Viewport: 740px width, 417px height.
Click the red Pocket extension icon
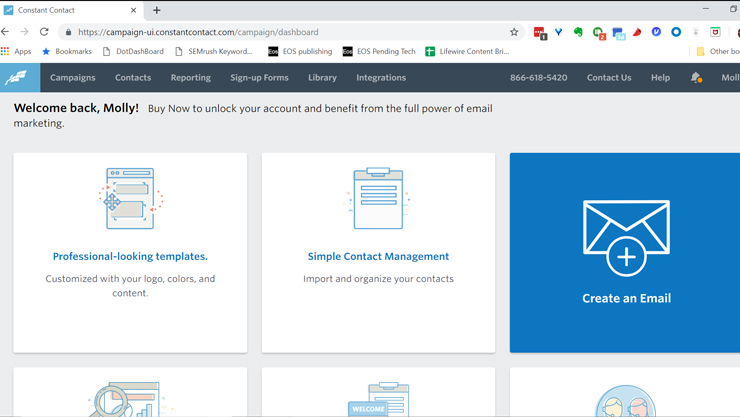715,32
